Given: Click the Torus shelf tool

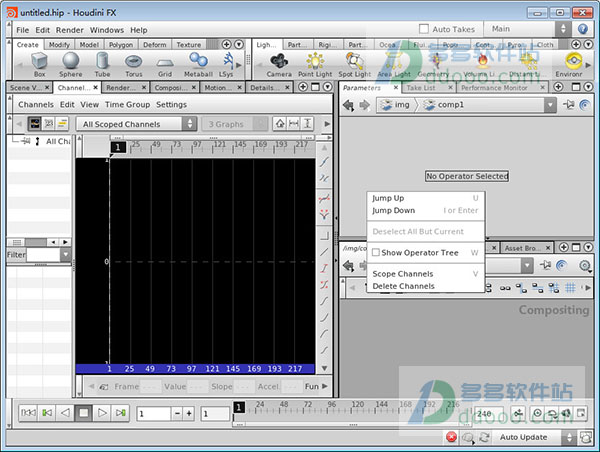Looking at the screenshot, I should click(x=134, y=64).
